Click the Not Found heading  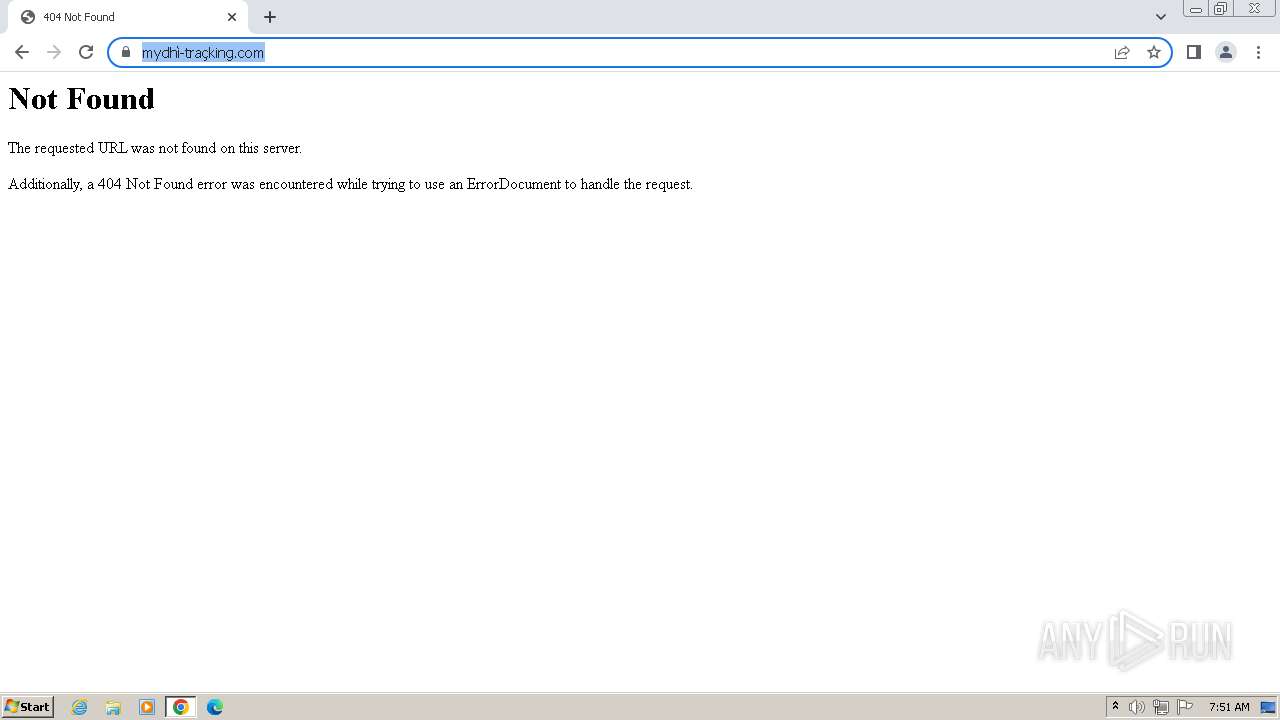coord(81,99)
